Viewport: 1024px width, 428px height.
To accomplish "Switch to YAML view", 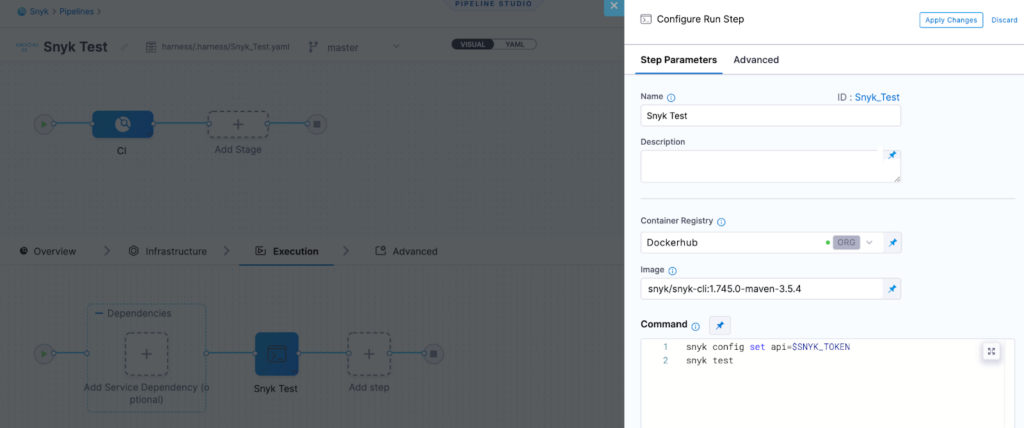I will point(515,44).
